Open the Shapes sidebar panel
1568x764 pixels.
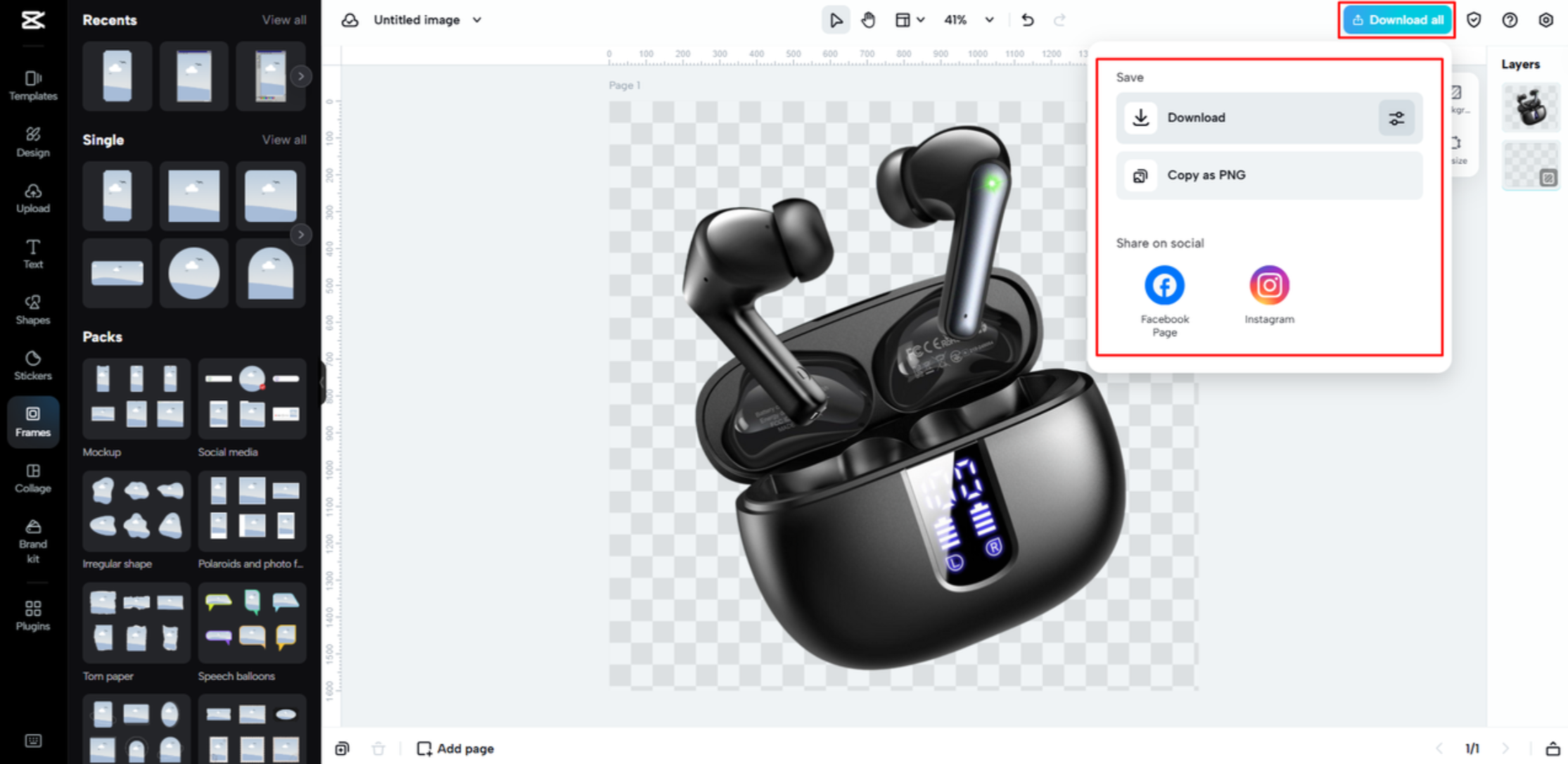pos(33,310)
